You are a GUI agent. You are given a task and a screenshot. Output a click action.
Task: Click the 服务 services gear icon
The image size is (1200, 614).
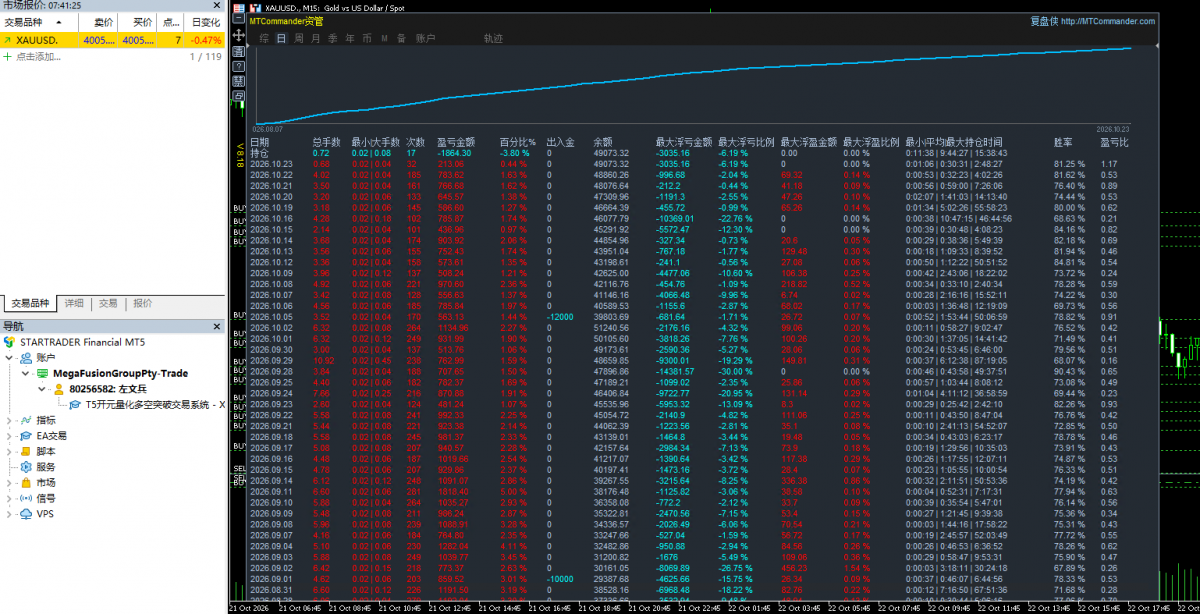point(25,467)
